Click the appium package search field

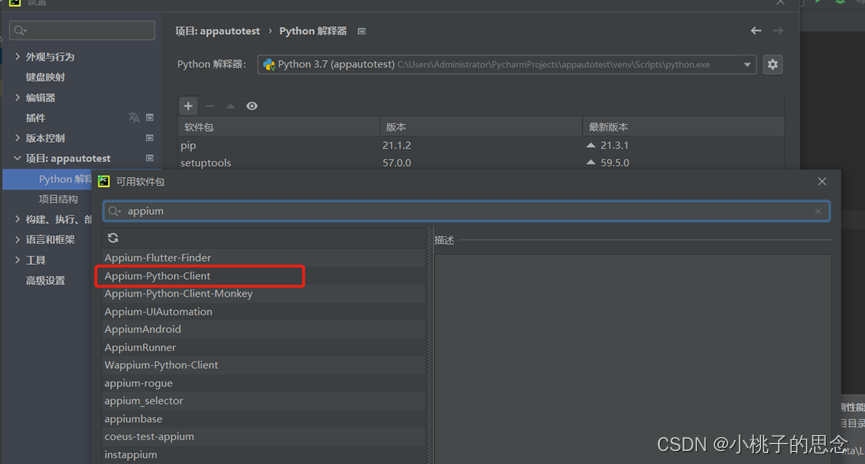466,211
